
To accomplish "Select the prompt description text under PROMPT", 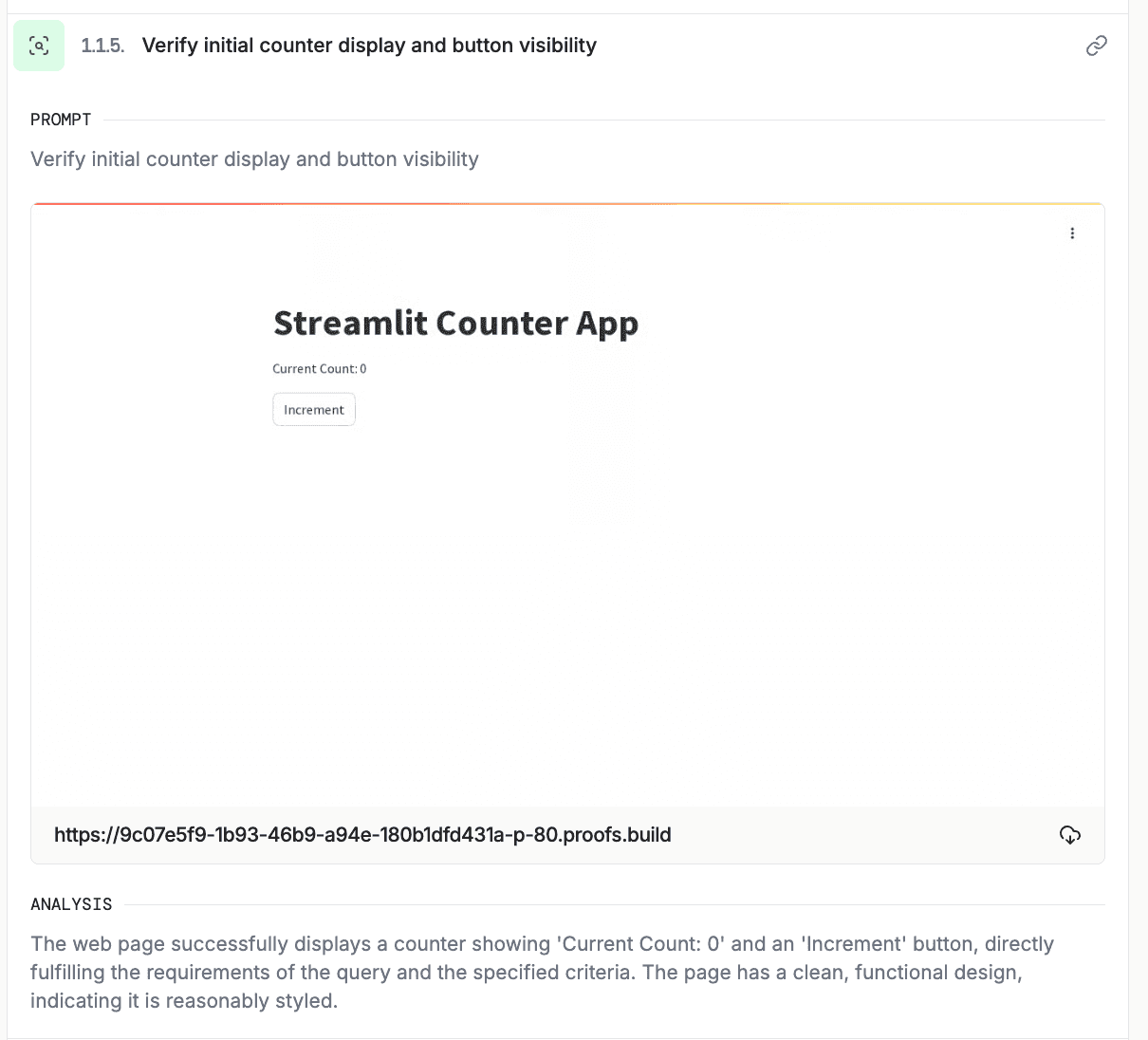I will 254,159.
